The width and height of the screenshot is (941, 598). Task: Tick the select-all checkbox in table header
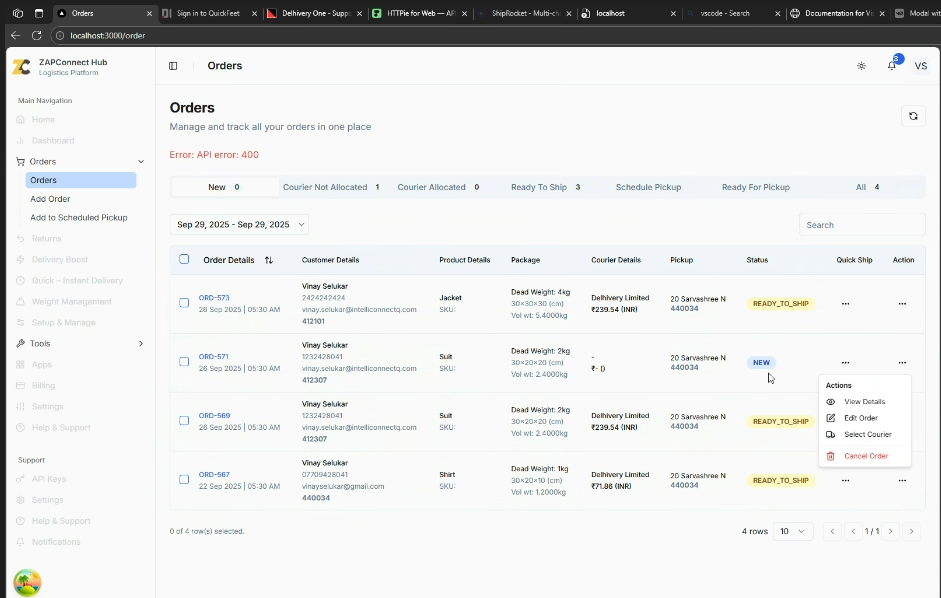pos(184,259)
